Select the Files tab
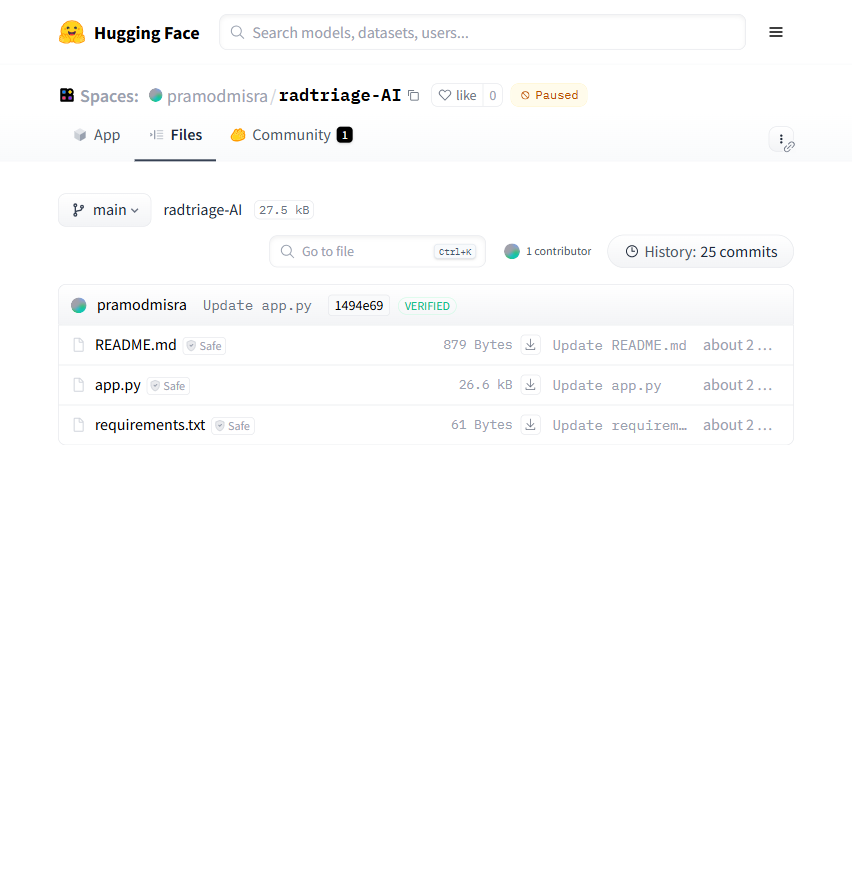Screen dimensions: 852x879 (176, 135)
